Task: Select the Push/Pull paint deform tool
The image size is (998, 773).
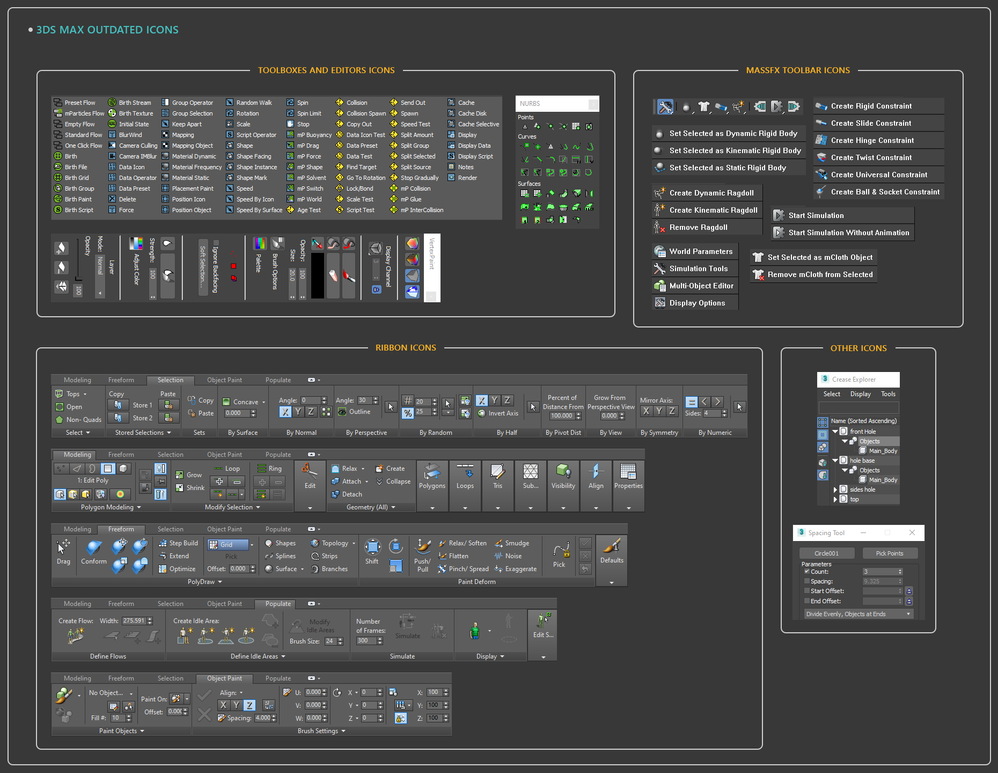Action: [422, 555]
